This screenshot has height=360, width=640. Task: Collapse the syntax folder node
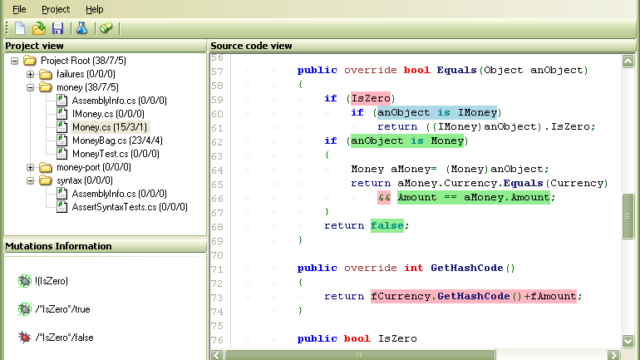point(30,180)
